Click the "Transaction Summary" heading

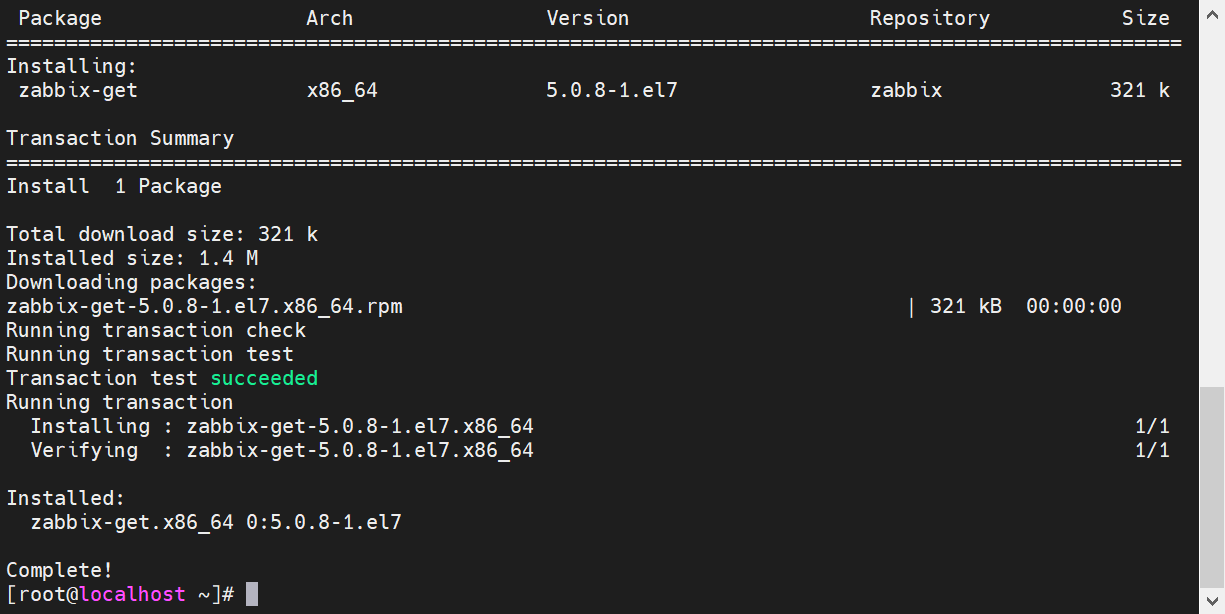[x=120, y=138]
